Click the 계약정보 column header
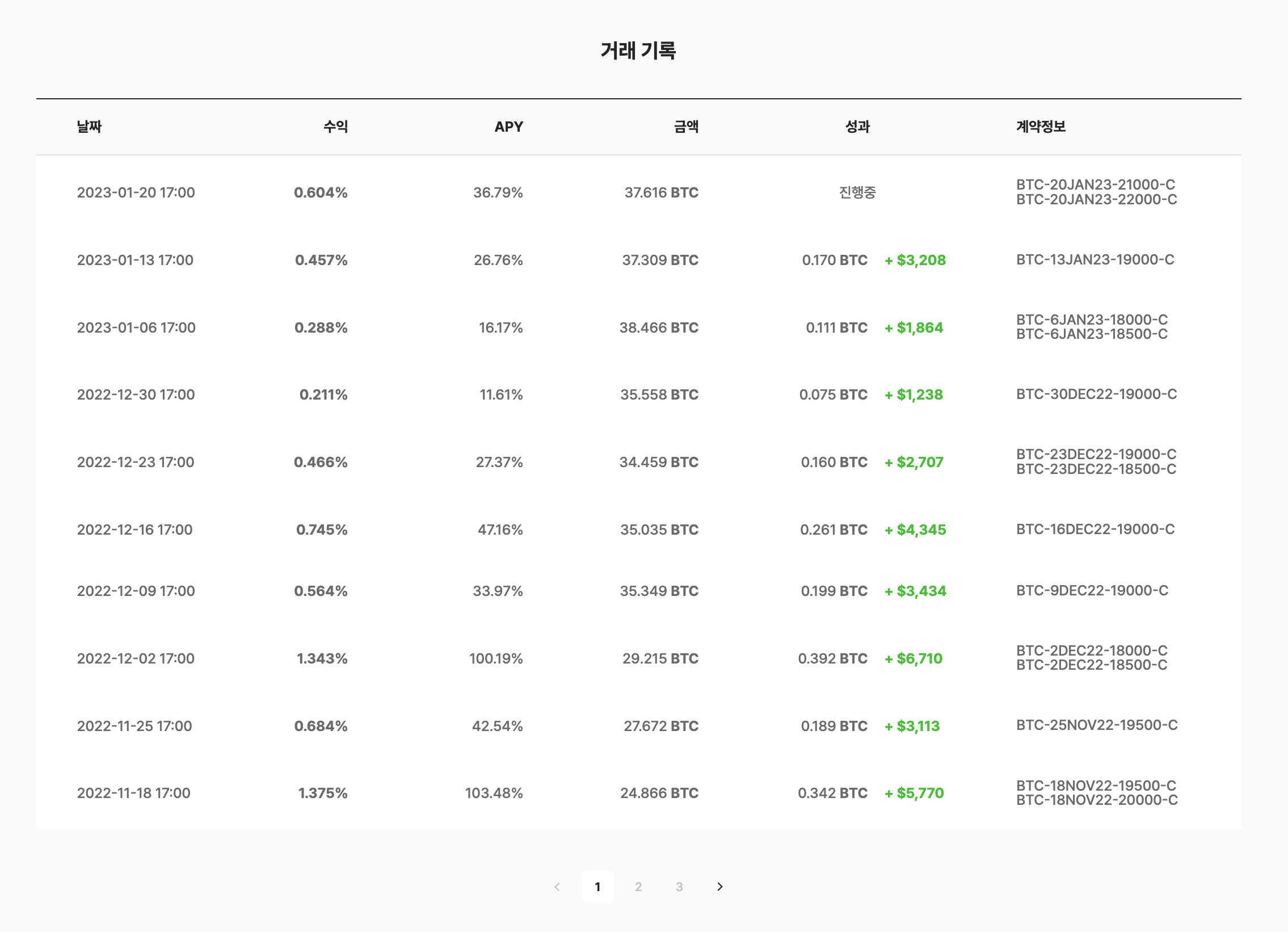 (1041, 127)
